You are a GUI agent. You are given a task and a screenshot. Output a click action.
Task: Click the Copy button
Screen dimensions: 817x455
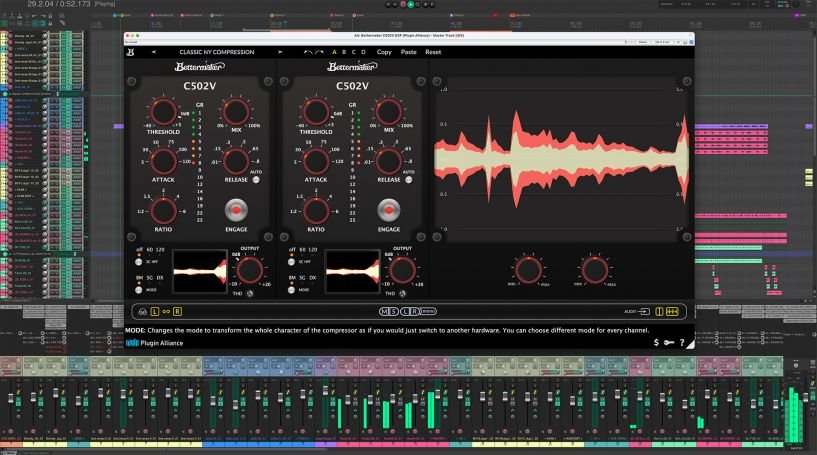point(384,52)
